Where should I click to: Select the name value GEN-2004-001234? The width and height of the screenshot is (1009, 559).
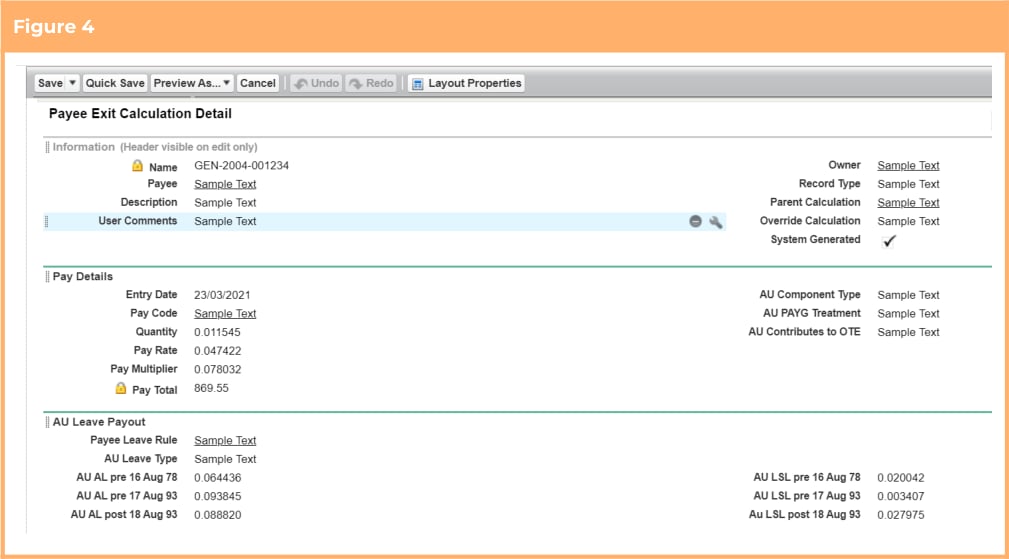coord(241,165)
